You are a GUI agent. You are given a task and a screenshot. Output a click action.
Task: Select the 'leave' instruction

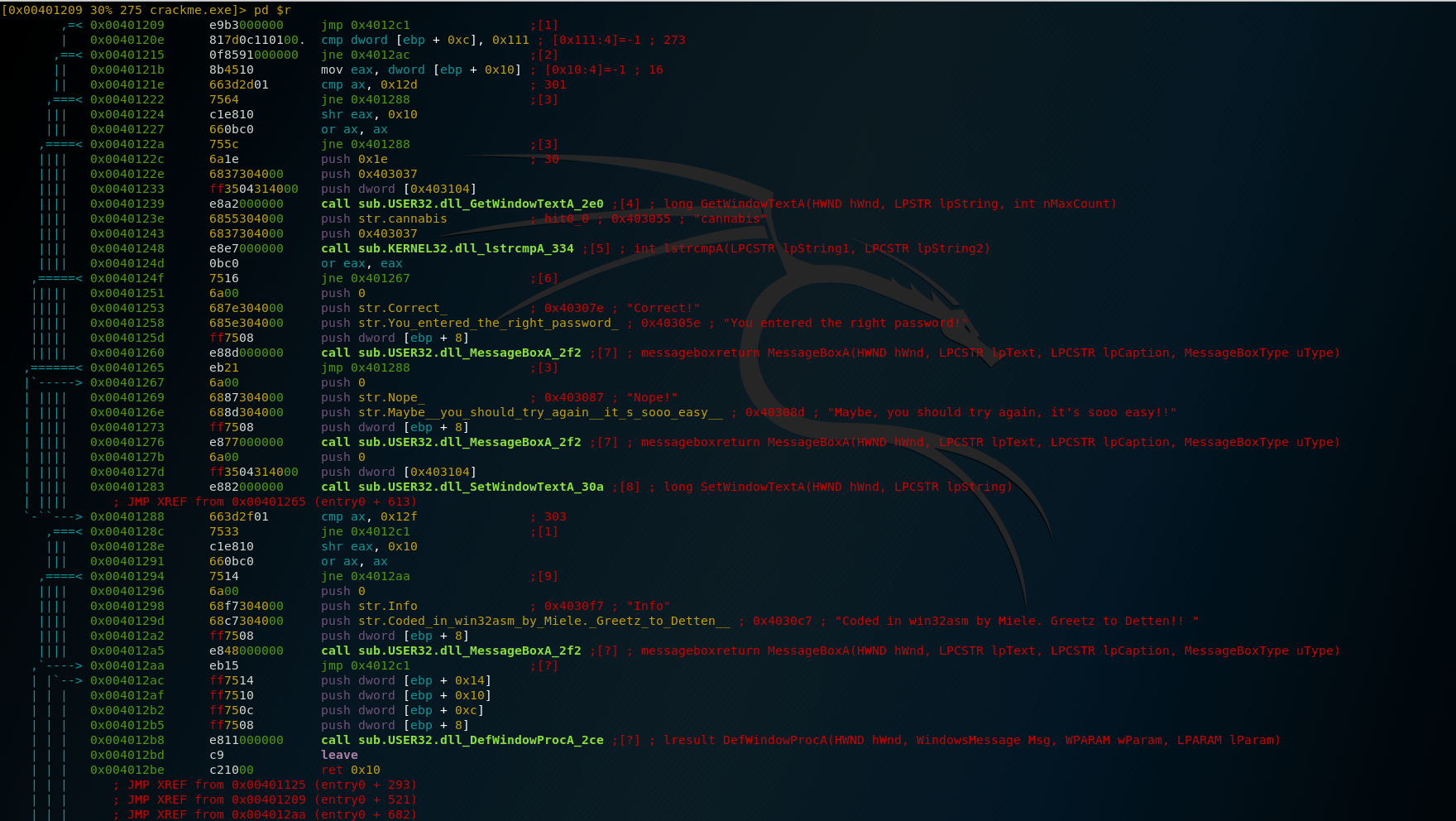[339, 755]
